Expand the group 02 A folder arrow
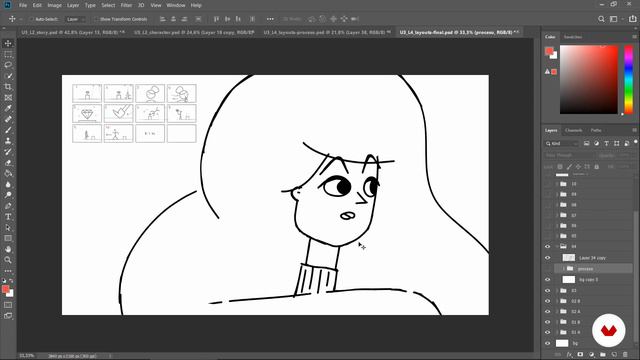 pos(558,311)
